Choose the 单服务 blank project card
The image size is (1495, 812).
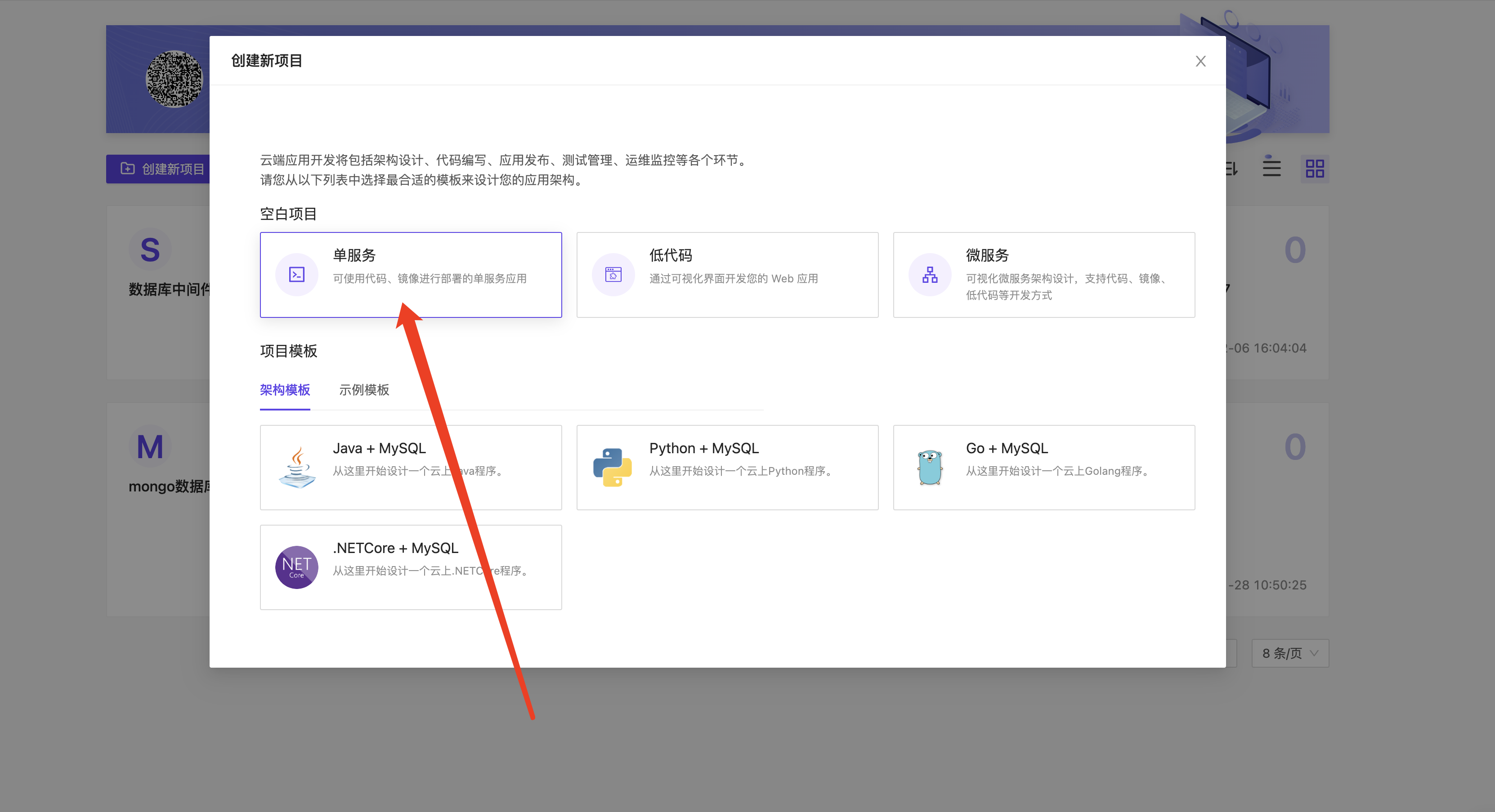(410, 274)
